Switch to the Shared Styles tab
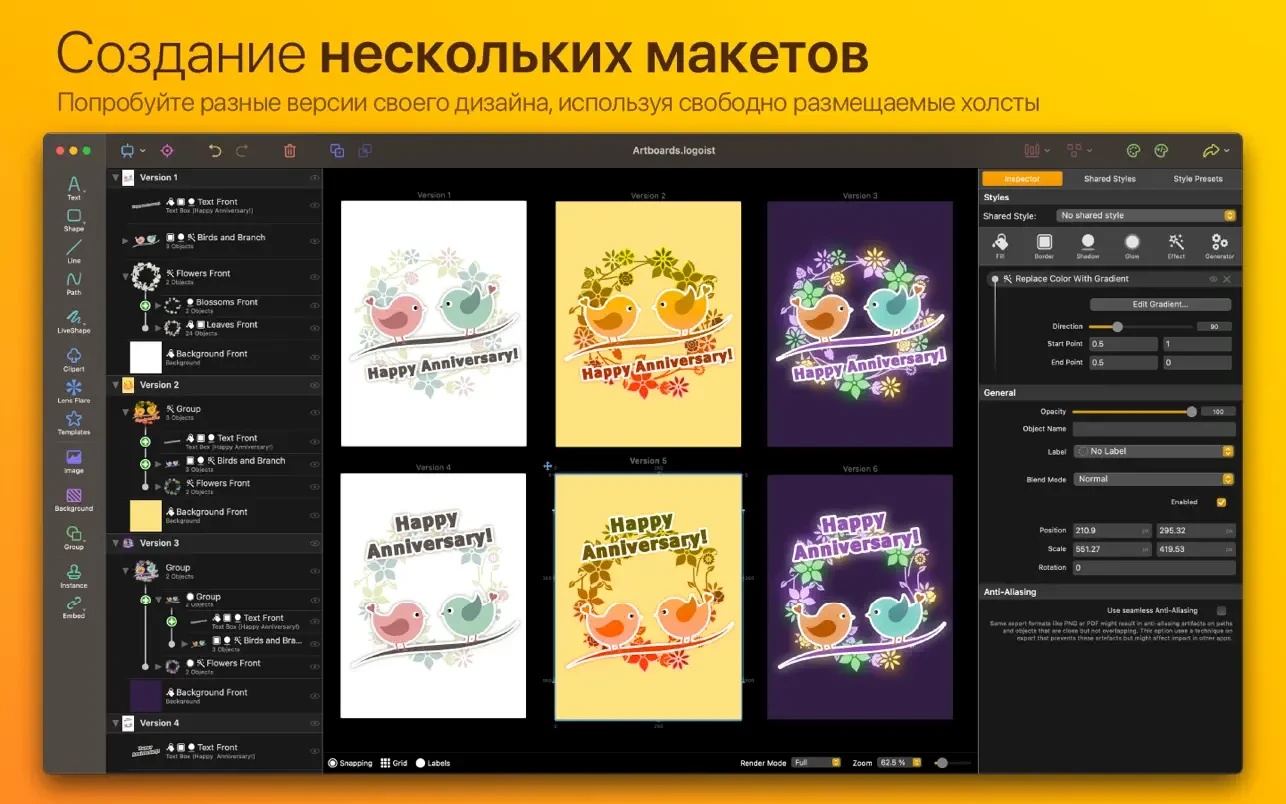The image size is (1286, 804). tap(1109, 179)
